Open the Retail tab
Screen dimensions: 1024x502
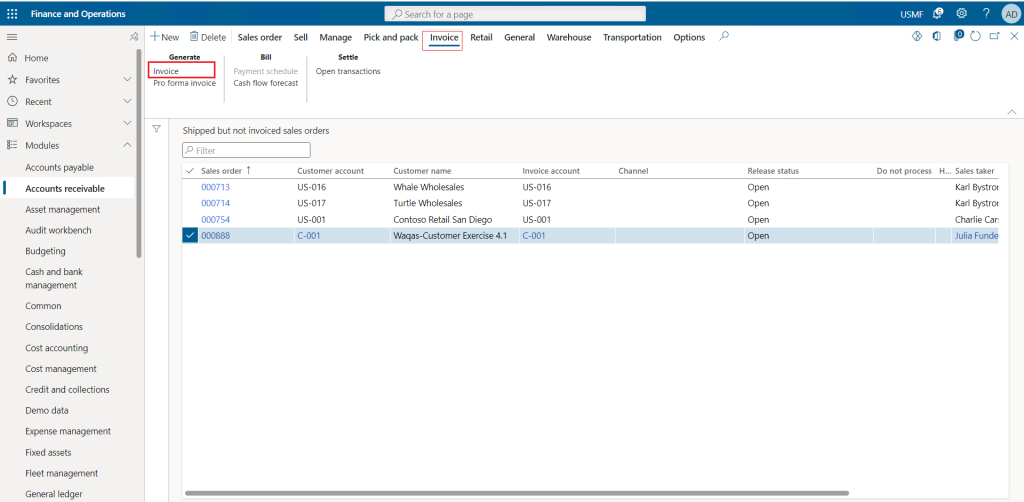click(x=481, y=37)
